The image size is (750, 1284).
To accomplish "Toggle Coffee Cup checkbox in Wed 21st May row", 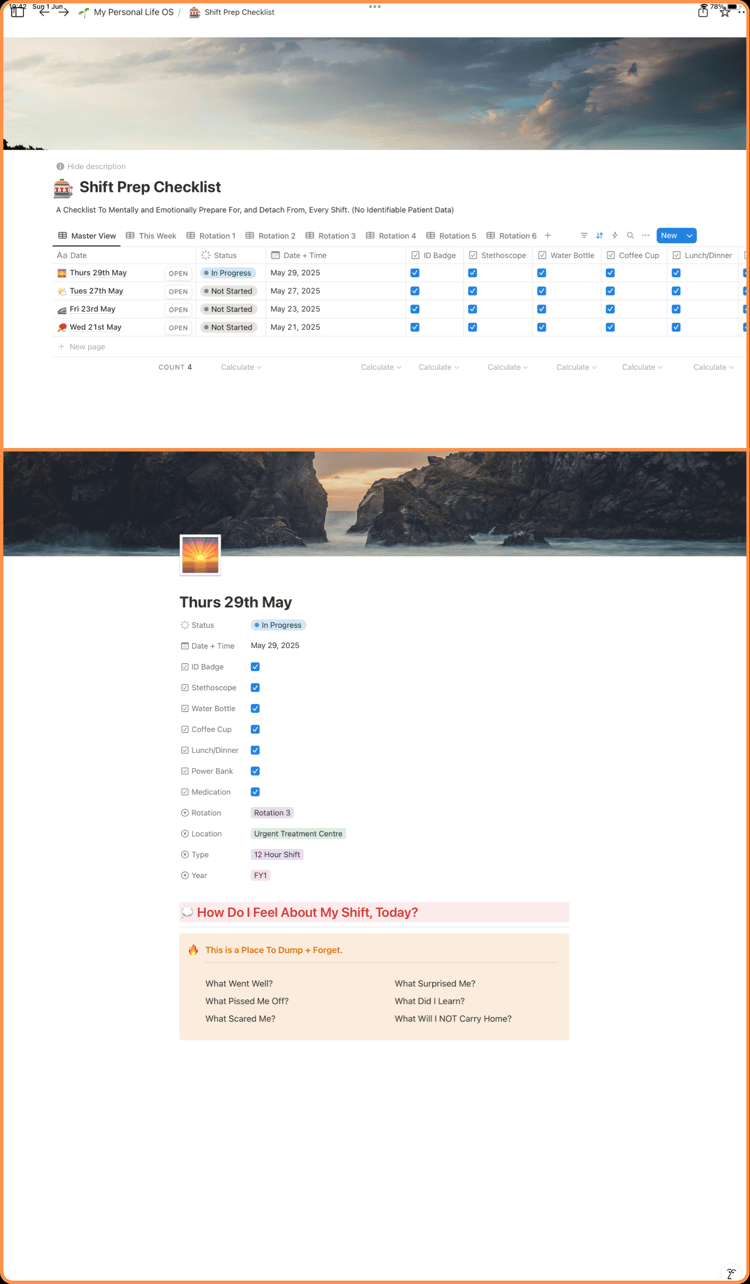I will [x=610, y=327].
